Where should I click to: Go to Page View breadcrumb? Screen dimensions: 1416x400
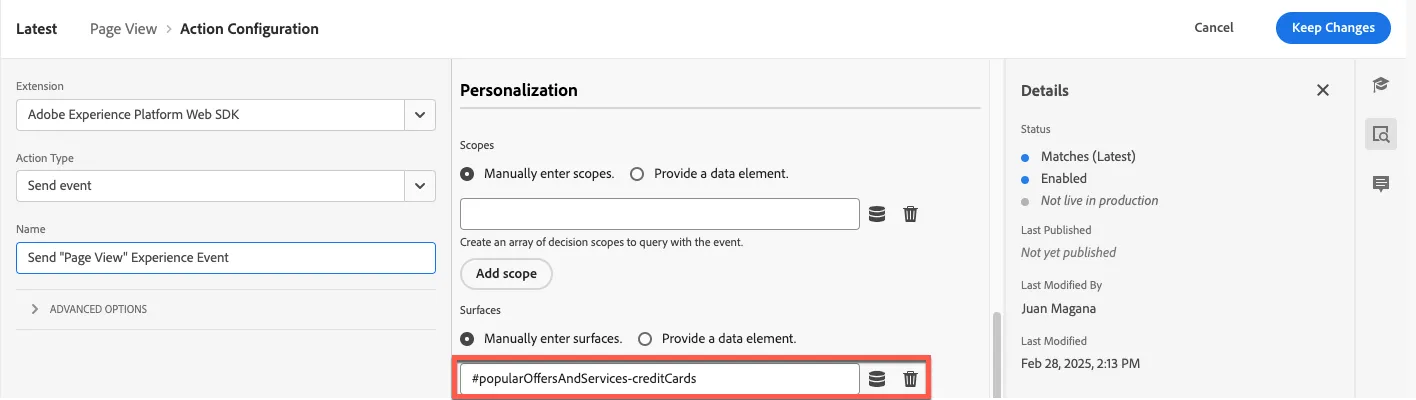pyautogui.click(x=123, y=29)
